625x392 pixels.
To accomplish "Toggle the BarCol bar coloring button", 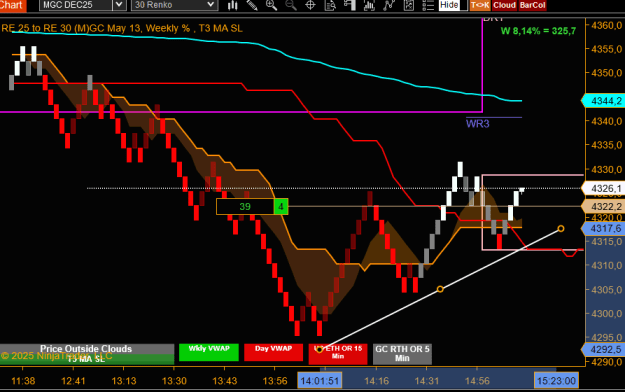I will pyautogui.click(x=532, y=5).
